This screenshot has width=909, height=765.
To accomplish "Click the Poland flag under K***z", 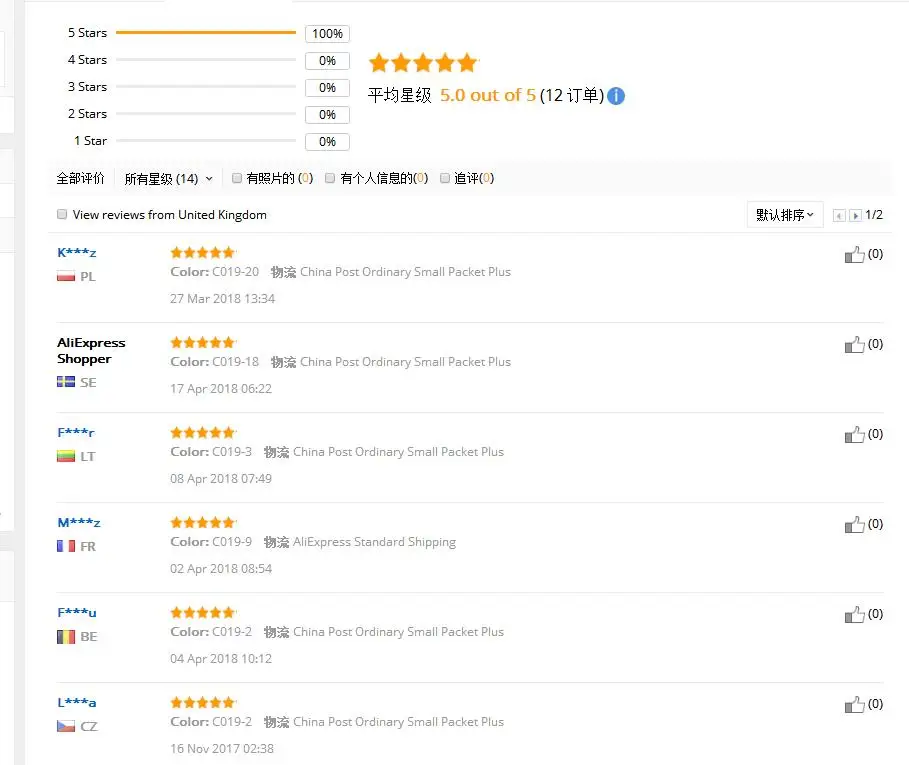I will tap(66, 276).
